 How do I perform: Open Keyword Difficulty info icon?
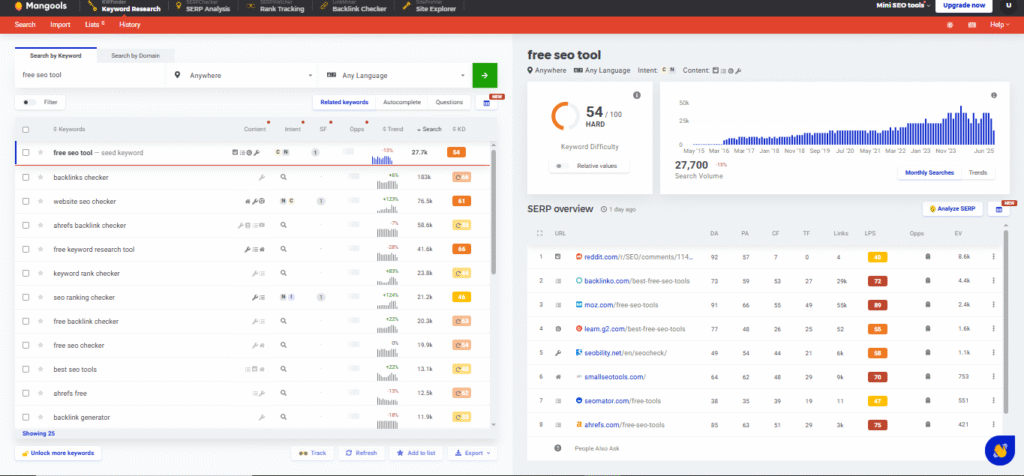point(637,95)
